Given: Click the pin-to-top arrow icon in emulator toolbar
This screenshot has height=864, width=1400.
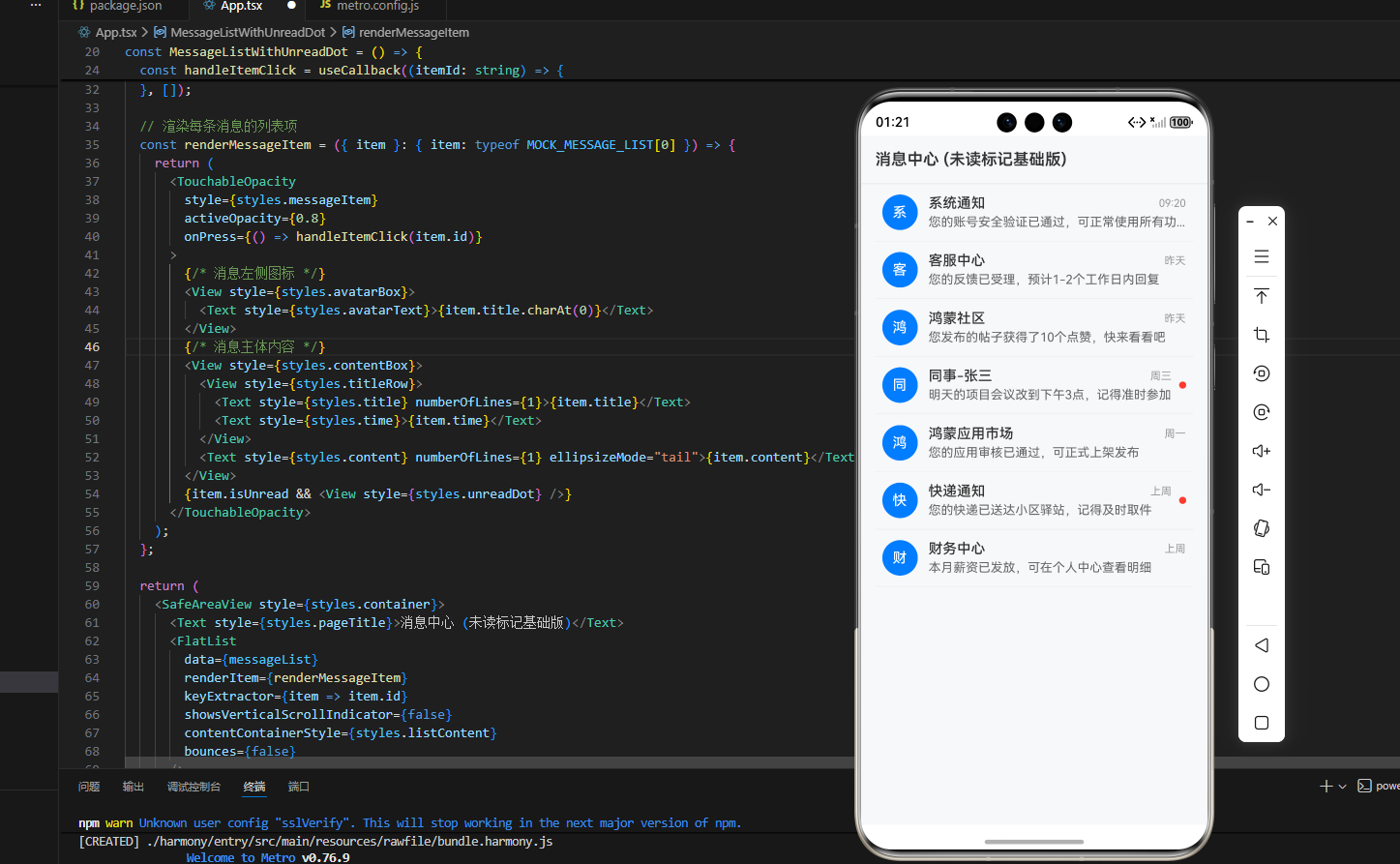Looking at the screenshot, I should tap(1261, 296).
